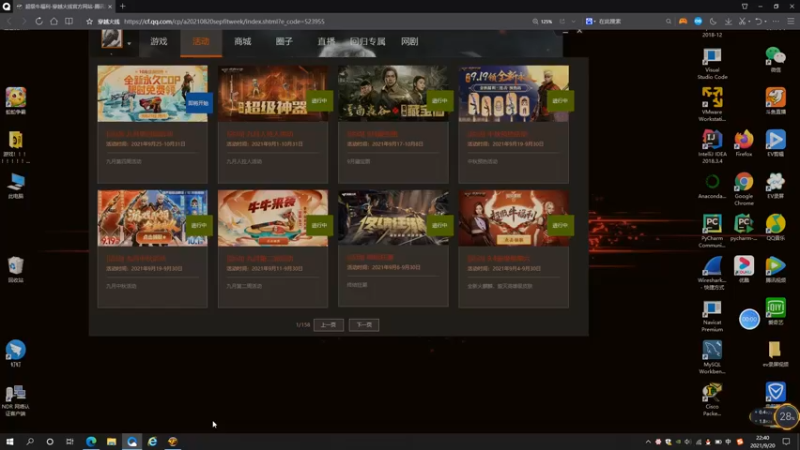Image resolution: width=800 pixels, height=450 pixels.
Task: Switch to the 商城 tab
Action: [x=243, y=41]
